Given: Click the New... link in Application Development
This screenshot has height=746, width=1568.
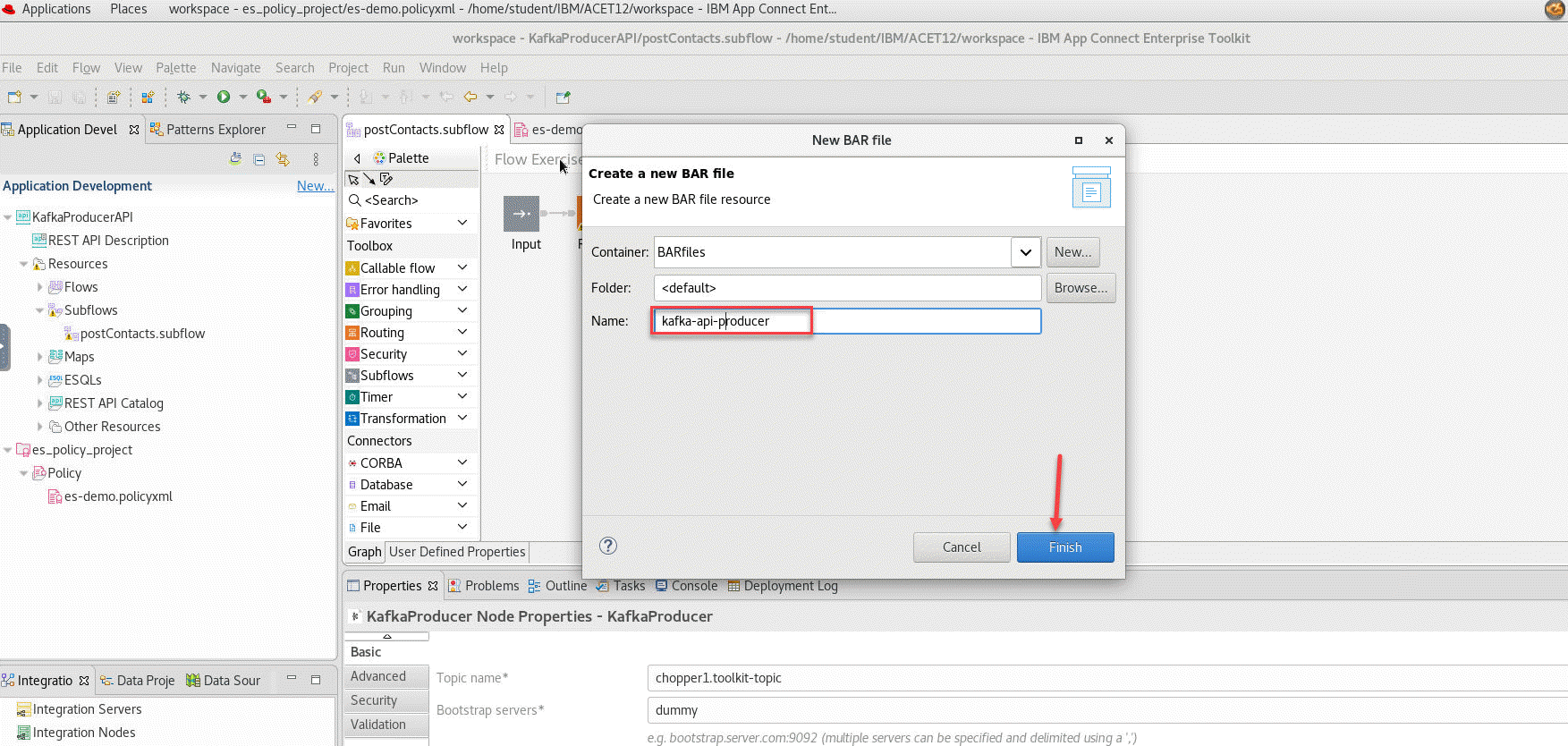Looking at the screenshot, I should pos(315,186).
